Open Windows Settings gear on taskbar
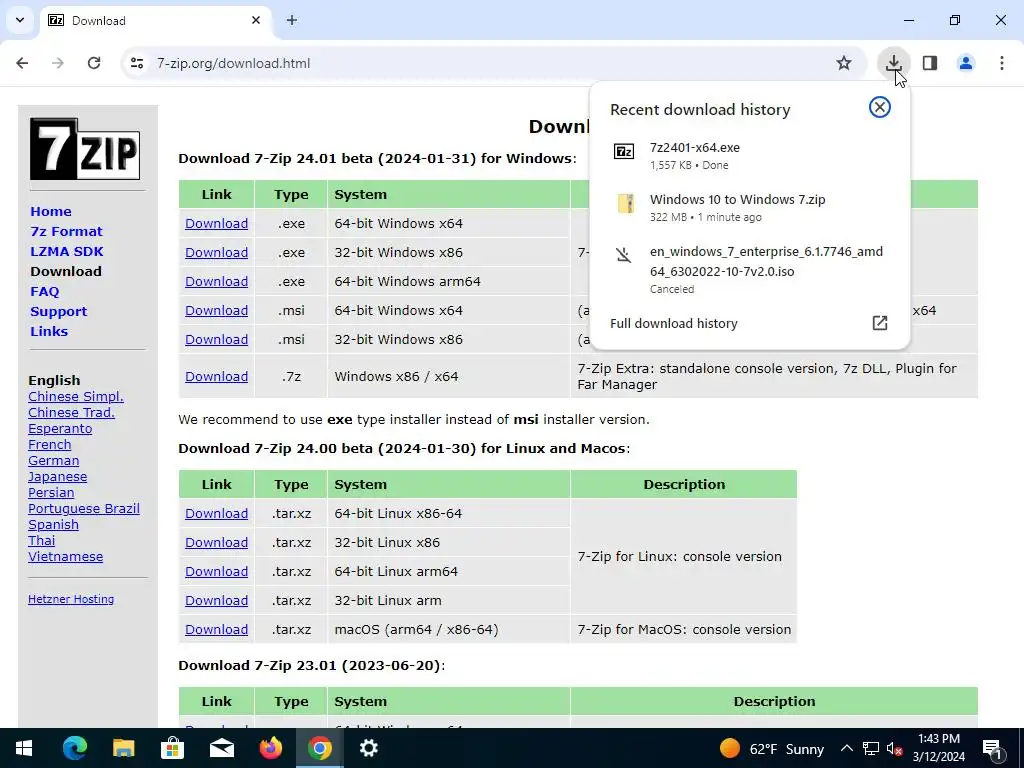 pos(368,748)
